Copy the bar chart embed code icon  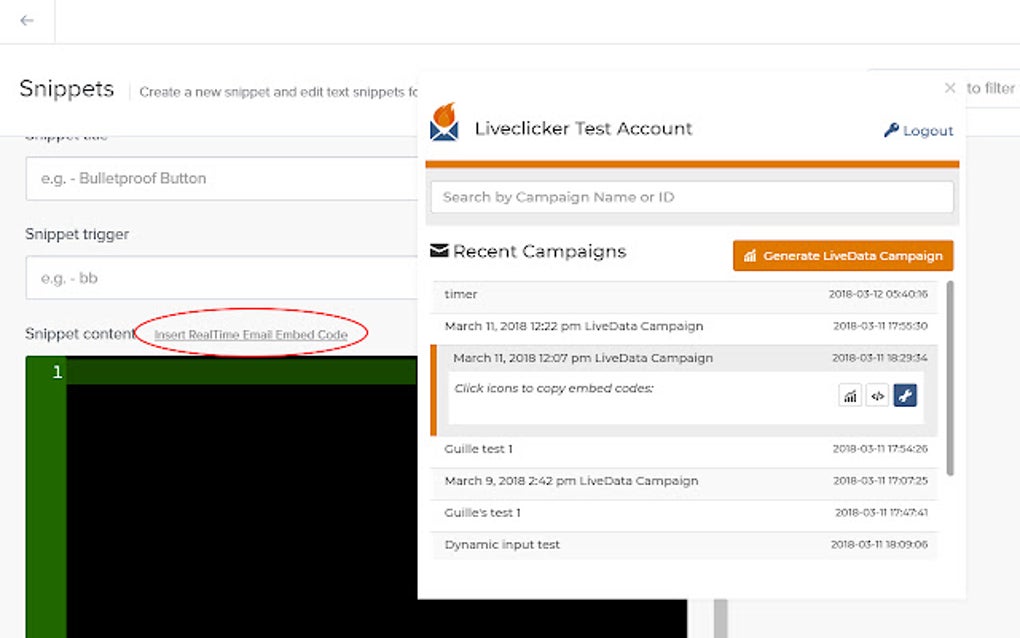tap(849, 395)
